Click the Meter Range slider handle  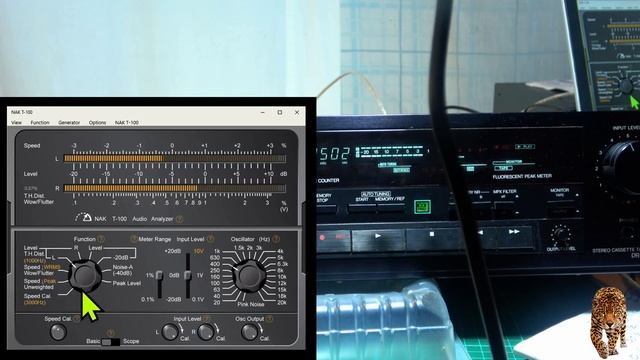tap(159, 276)
